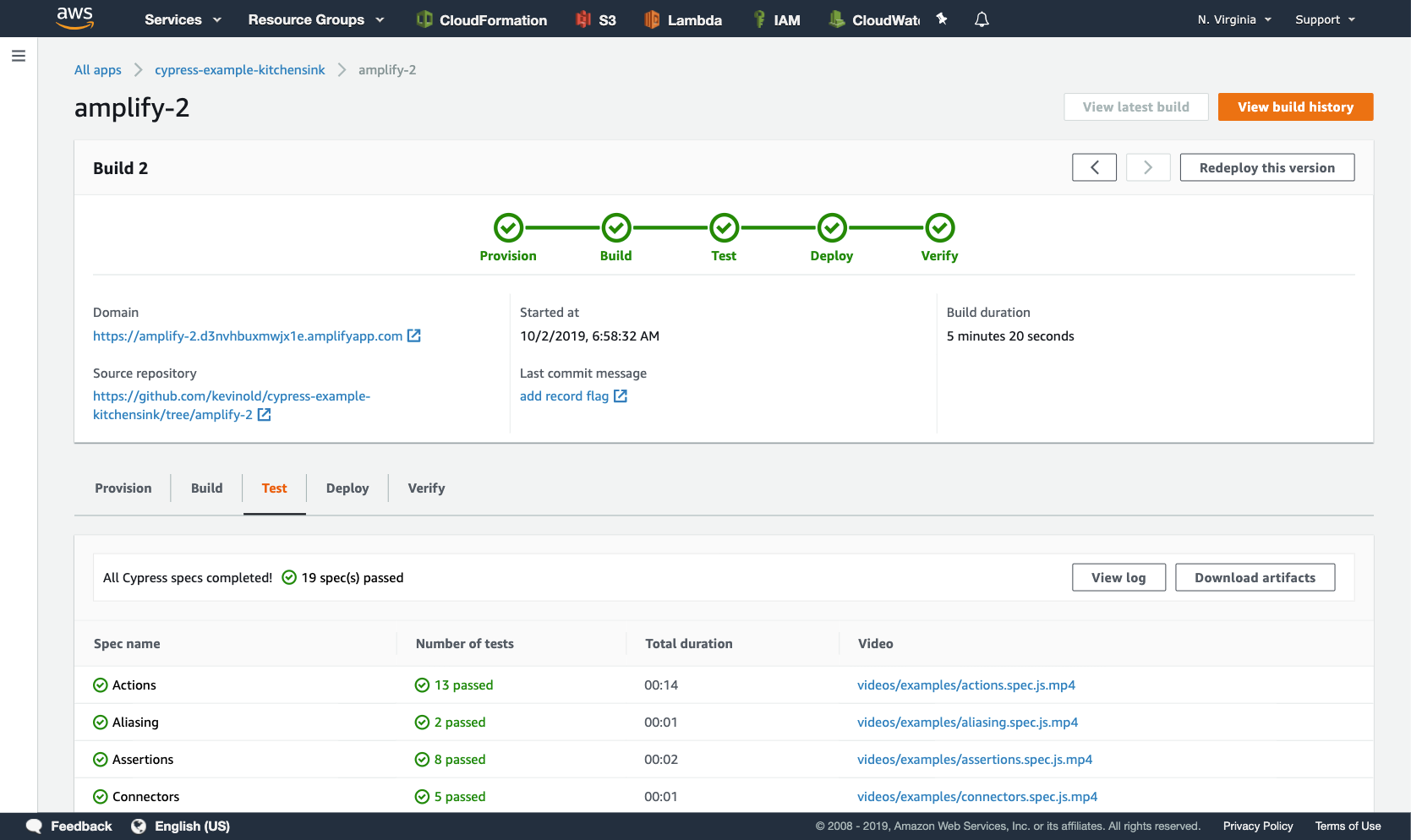
Task: Open the Support dropdown menu
Action: pyautogui.click(x=1325, y=19)
